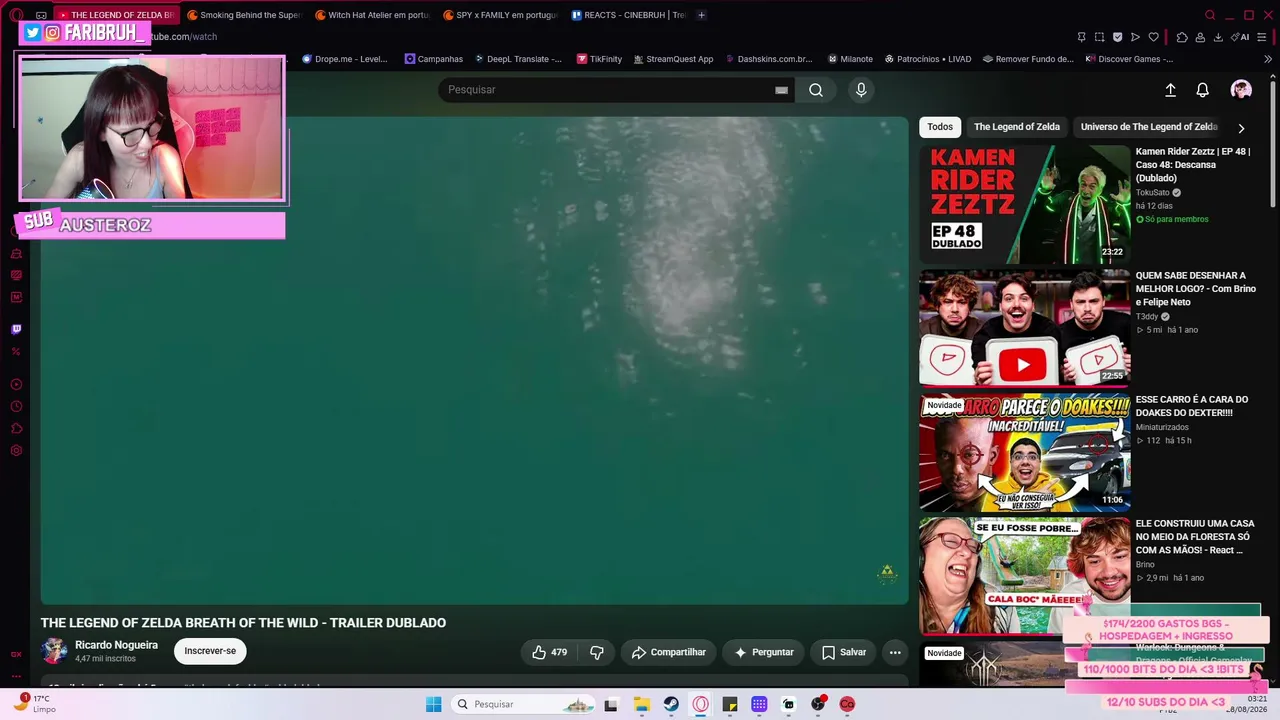Click the browser downloads icon in toolbar
The width and height of the screenshot is (1280, 720).
click(1218, 37)
